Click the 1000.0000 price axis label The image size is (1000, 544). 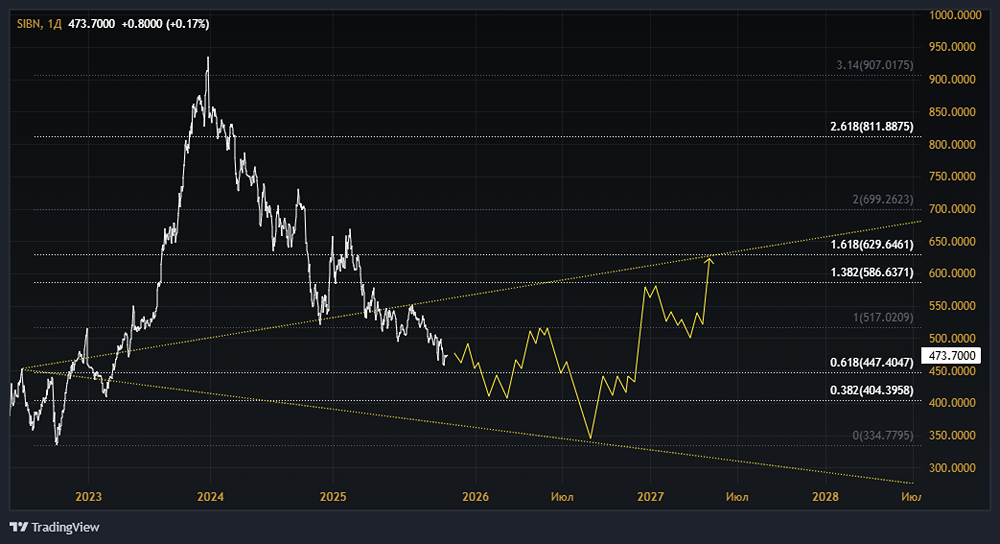coord(955,15)
